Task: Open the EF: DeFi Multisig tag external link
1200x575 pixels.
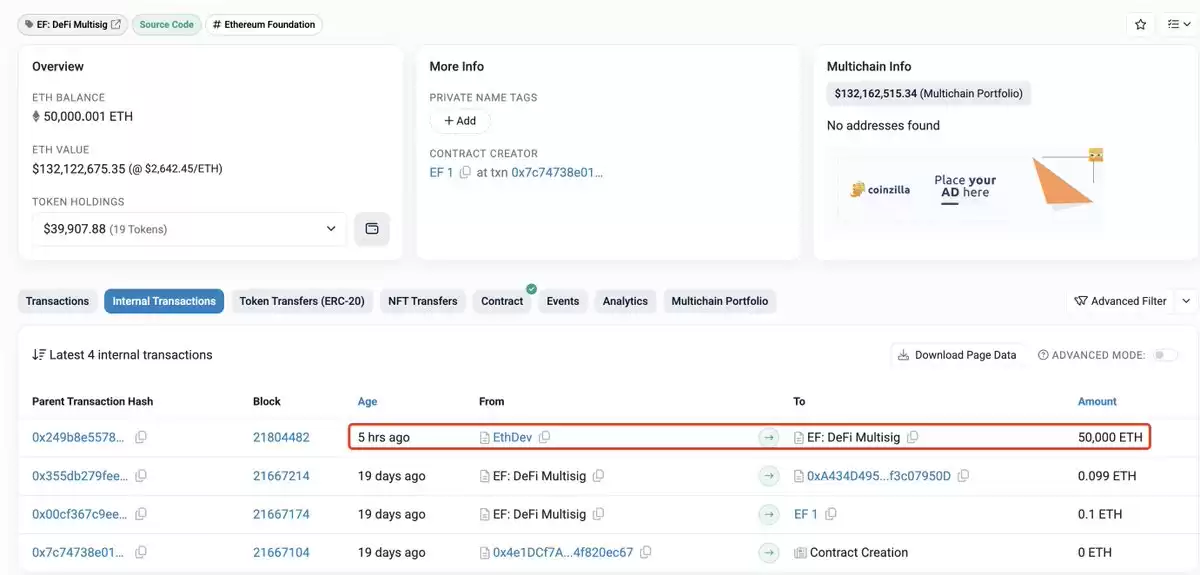Action: point(116,24)
